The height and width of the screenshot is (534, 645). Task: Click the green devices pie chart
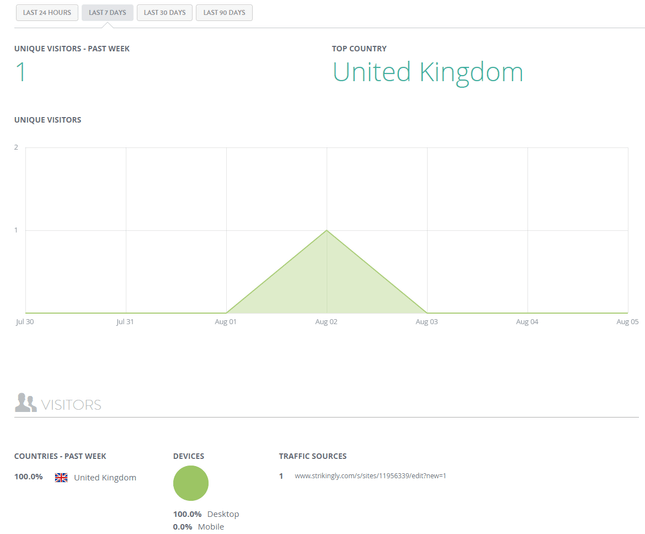191,483
